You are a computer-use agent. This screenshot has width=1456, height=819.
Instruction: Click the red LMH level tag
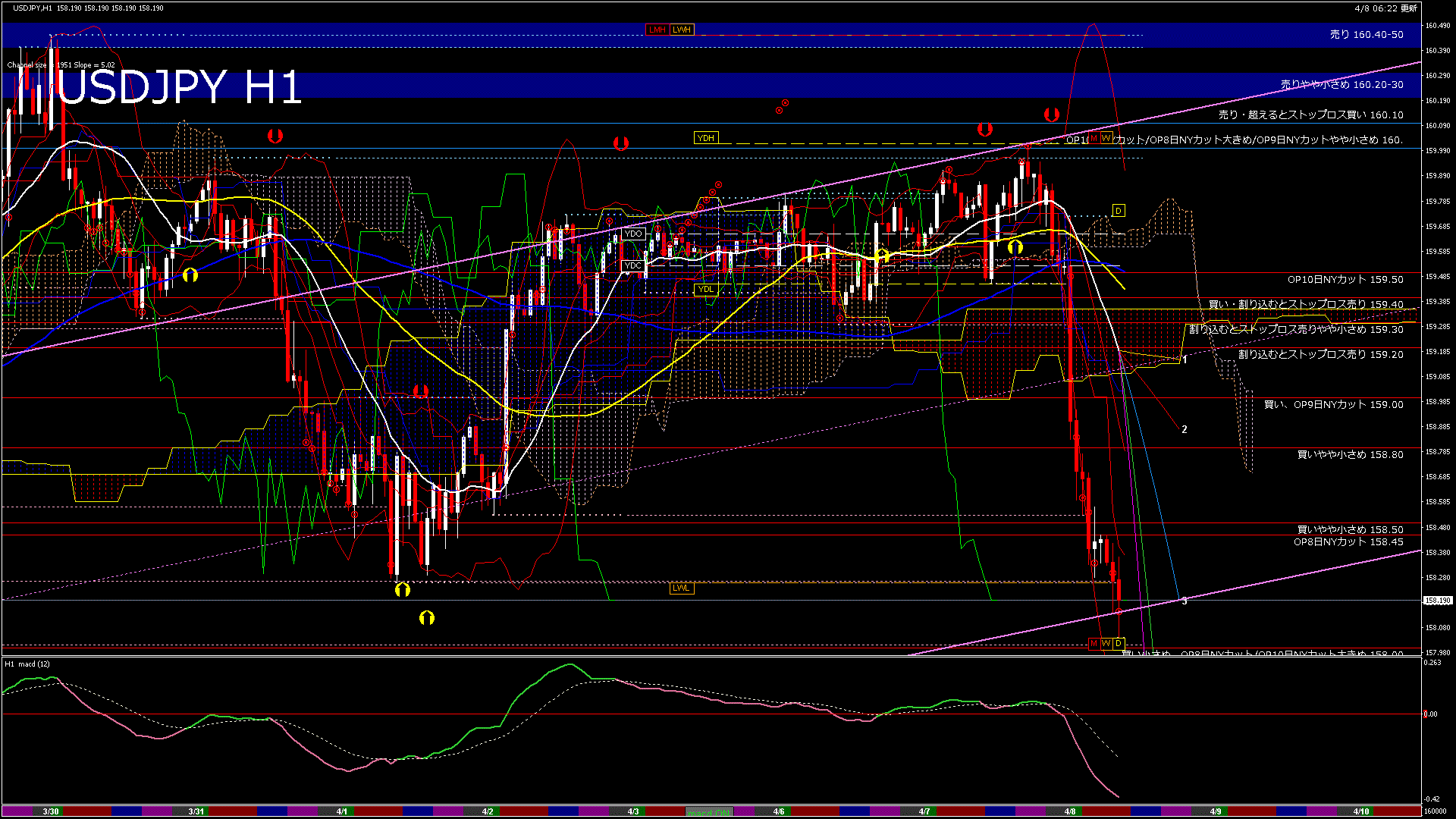[657, 30]
